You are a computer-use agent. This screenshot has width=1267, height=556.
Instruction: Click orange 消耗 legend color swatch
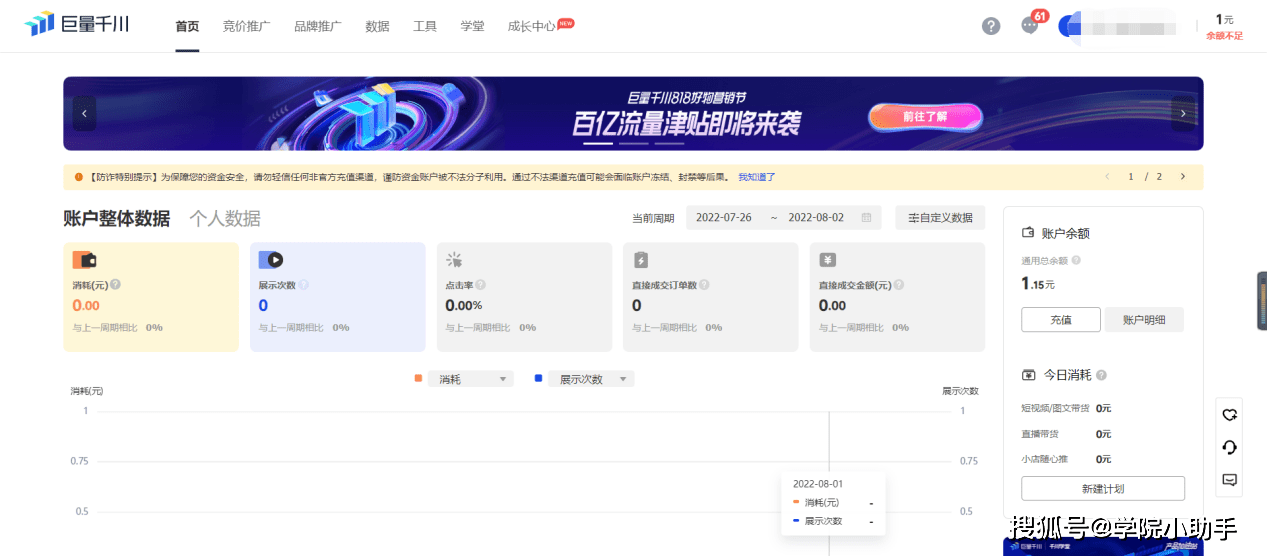418,378
